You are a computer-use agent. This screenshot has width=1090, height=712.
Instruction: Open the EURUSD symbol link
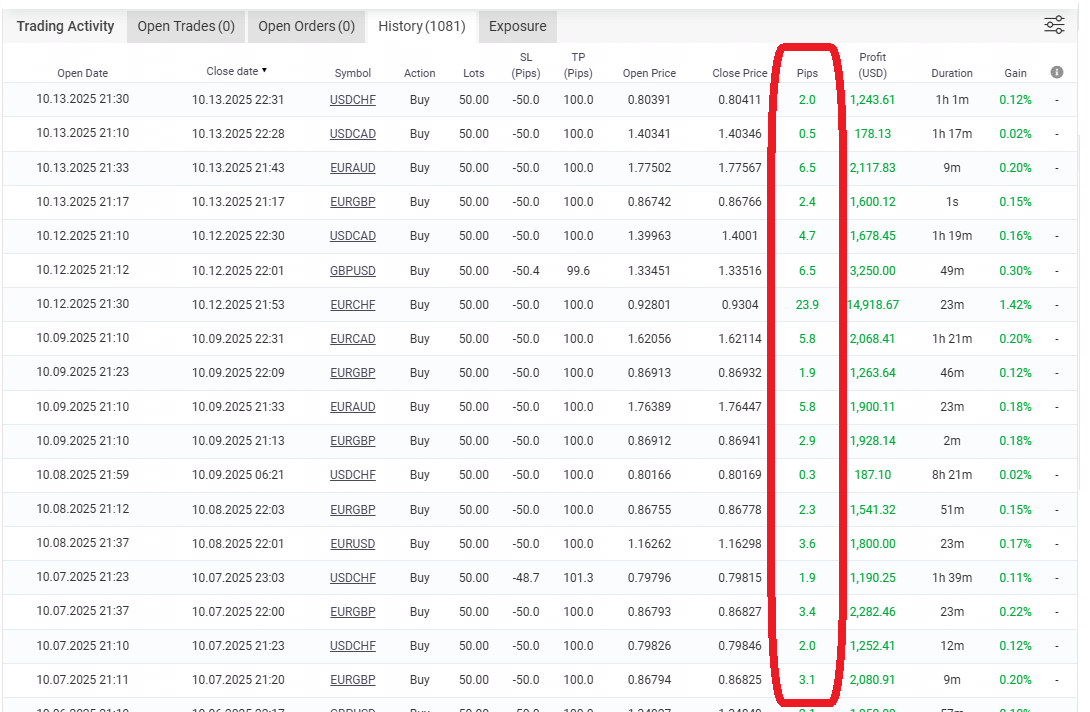coord(352,544)
